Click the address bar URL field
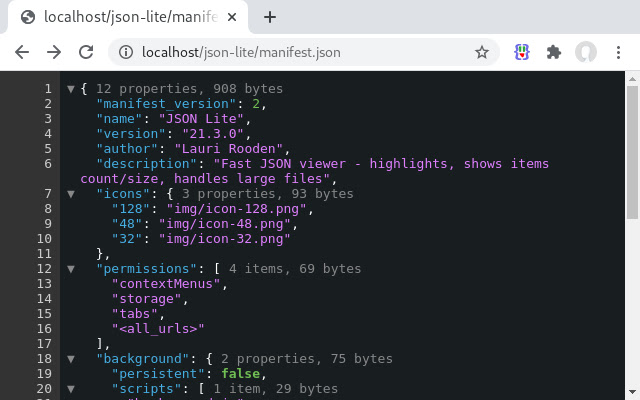 pos(300,52)
